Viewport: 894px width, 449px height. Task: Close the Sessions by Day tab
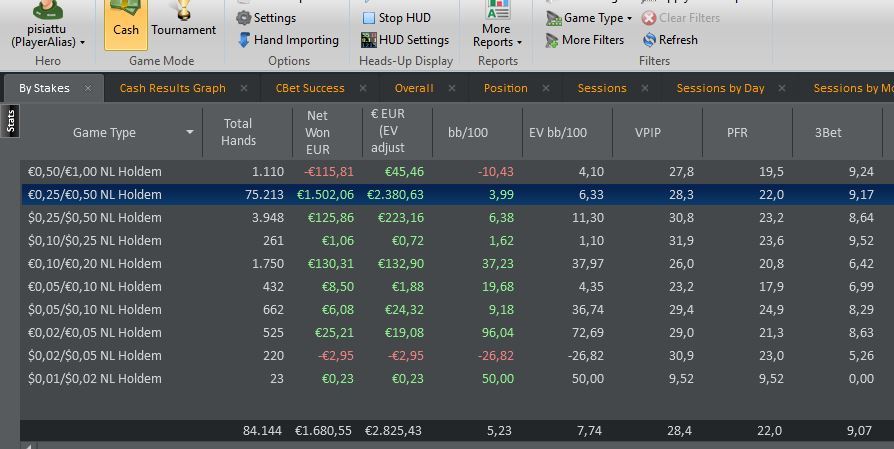coord(782,88)
